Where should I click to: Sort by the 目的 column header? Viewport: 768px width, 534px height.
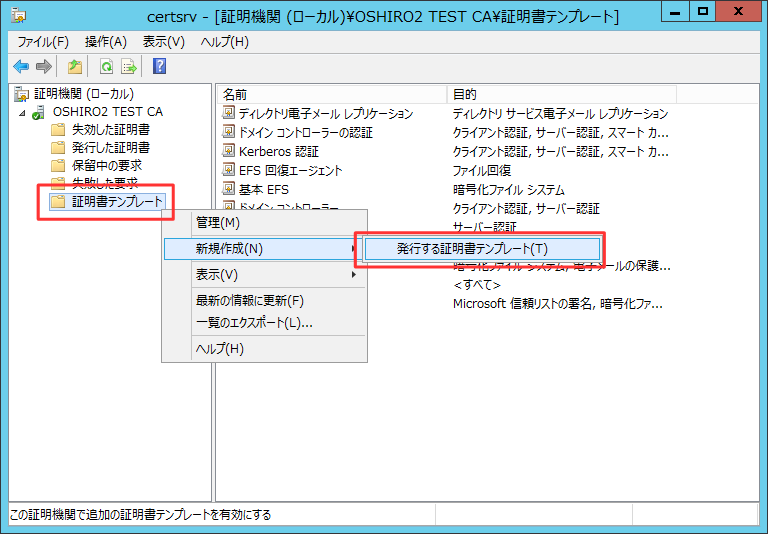click(x=562, y=94)
